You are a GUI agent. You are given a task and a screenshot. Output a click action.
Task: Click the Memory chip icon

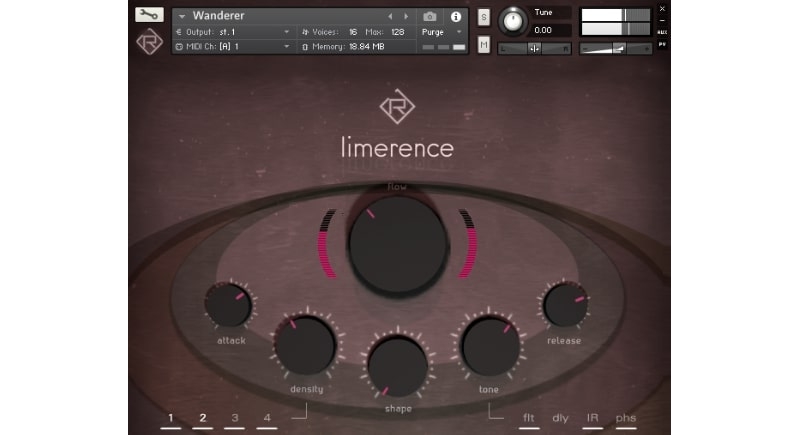(x=305, y=47)
